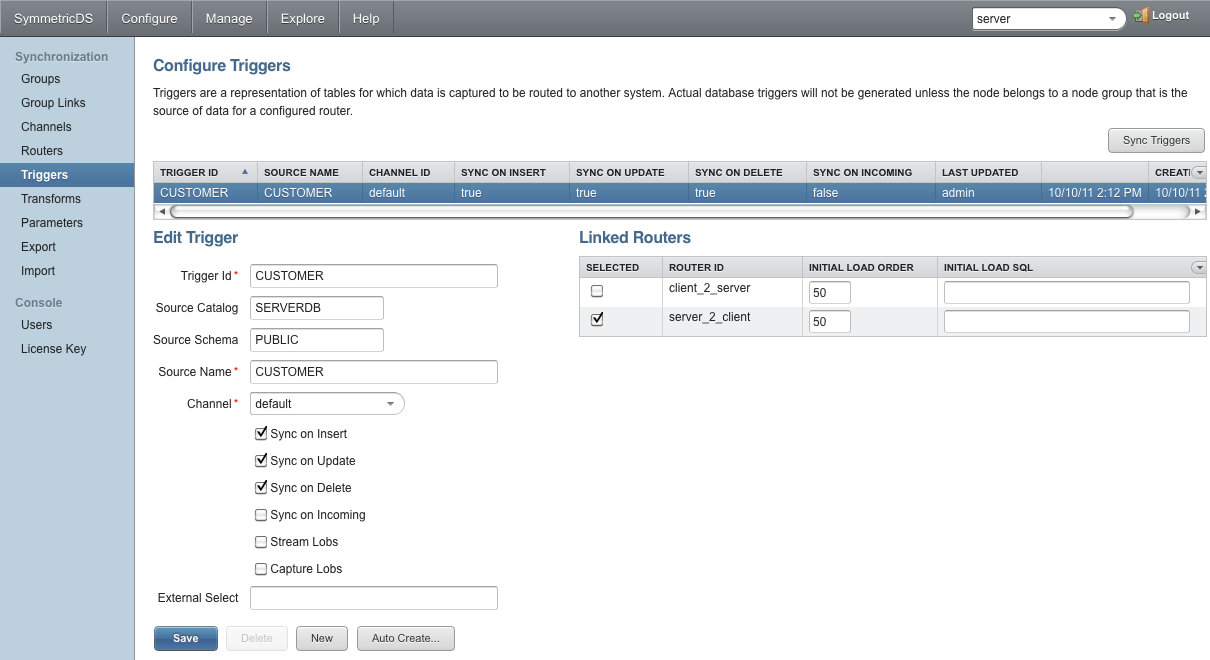Open the Configure menu
This screenshot has width=1210, height=660.
pyautogui.click(x=149, y=18)
